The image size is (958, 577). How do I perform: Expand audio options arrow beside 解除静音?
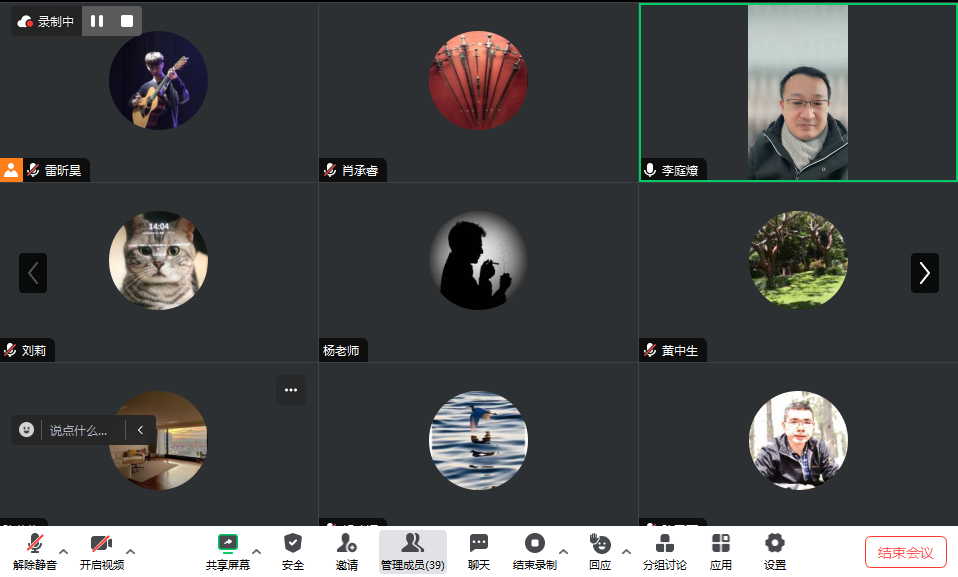pos(64,551)
